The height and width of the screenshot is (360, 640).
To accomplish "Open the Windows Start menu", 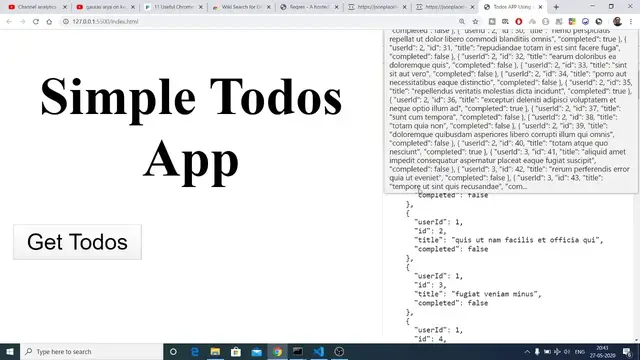I will pos(10,351).
